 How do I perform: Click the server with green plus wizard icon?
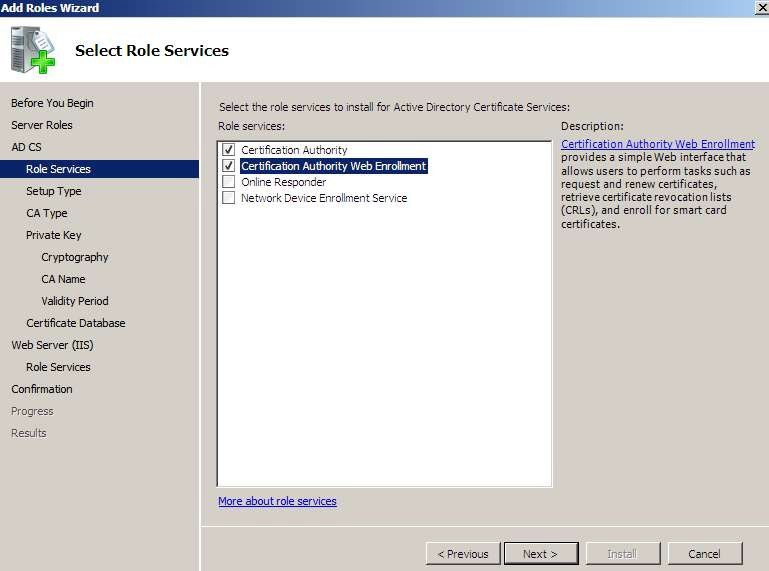[33, 50]
